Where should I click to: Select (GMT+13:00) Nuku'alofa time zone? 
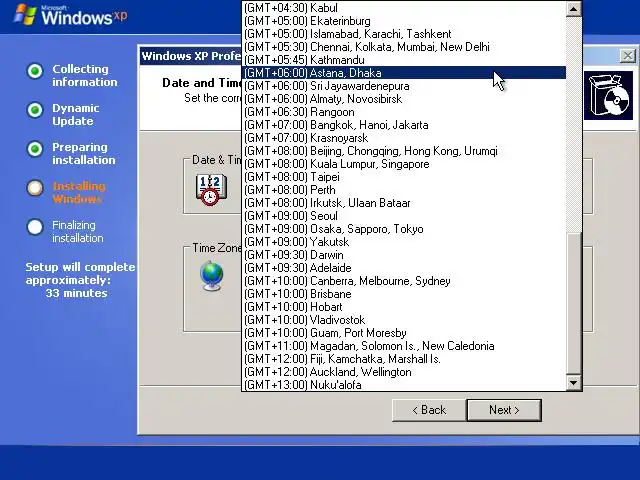click(404, 385)
